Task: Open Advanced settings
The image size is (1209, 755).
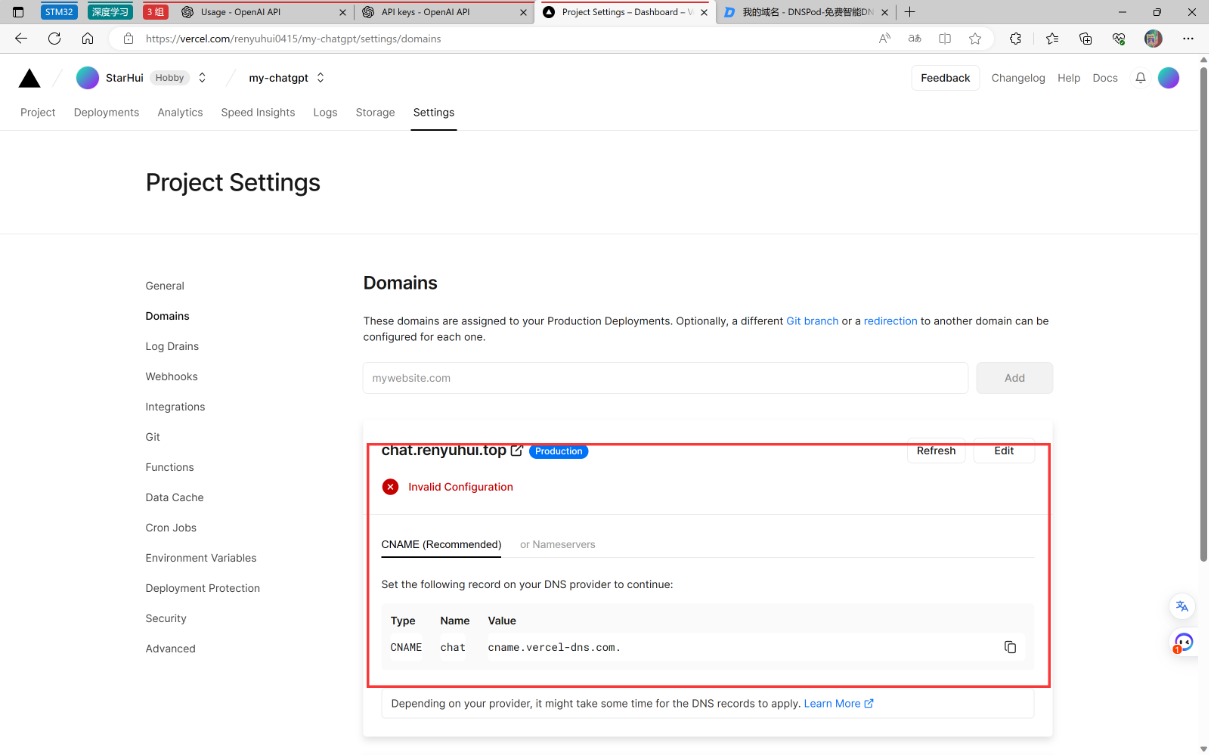Action: [x=170, y=649]
